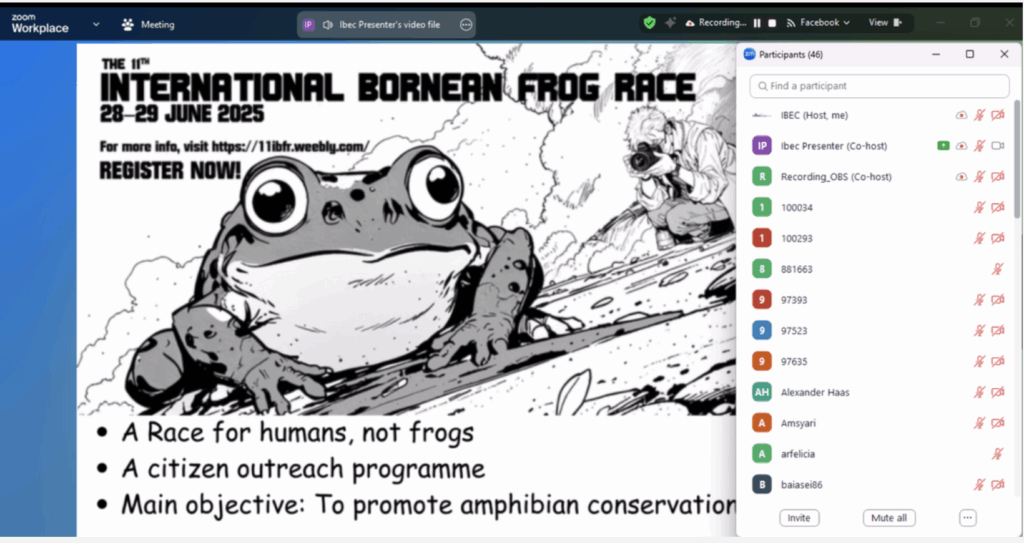
Task: Expand the Zoom Workplace dropdown arrow
Action: [96, 24]
